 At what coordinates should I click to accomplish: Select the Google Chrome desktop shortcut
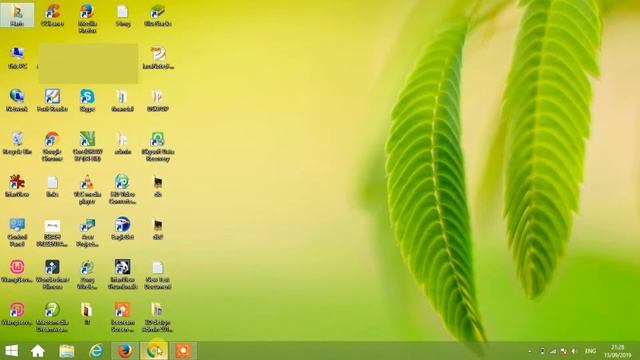point(52,146)
